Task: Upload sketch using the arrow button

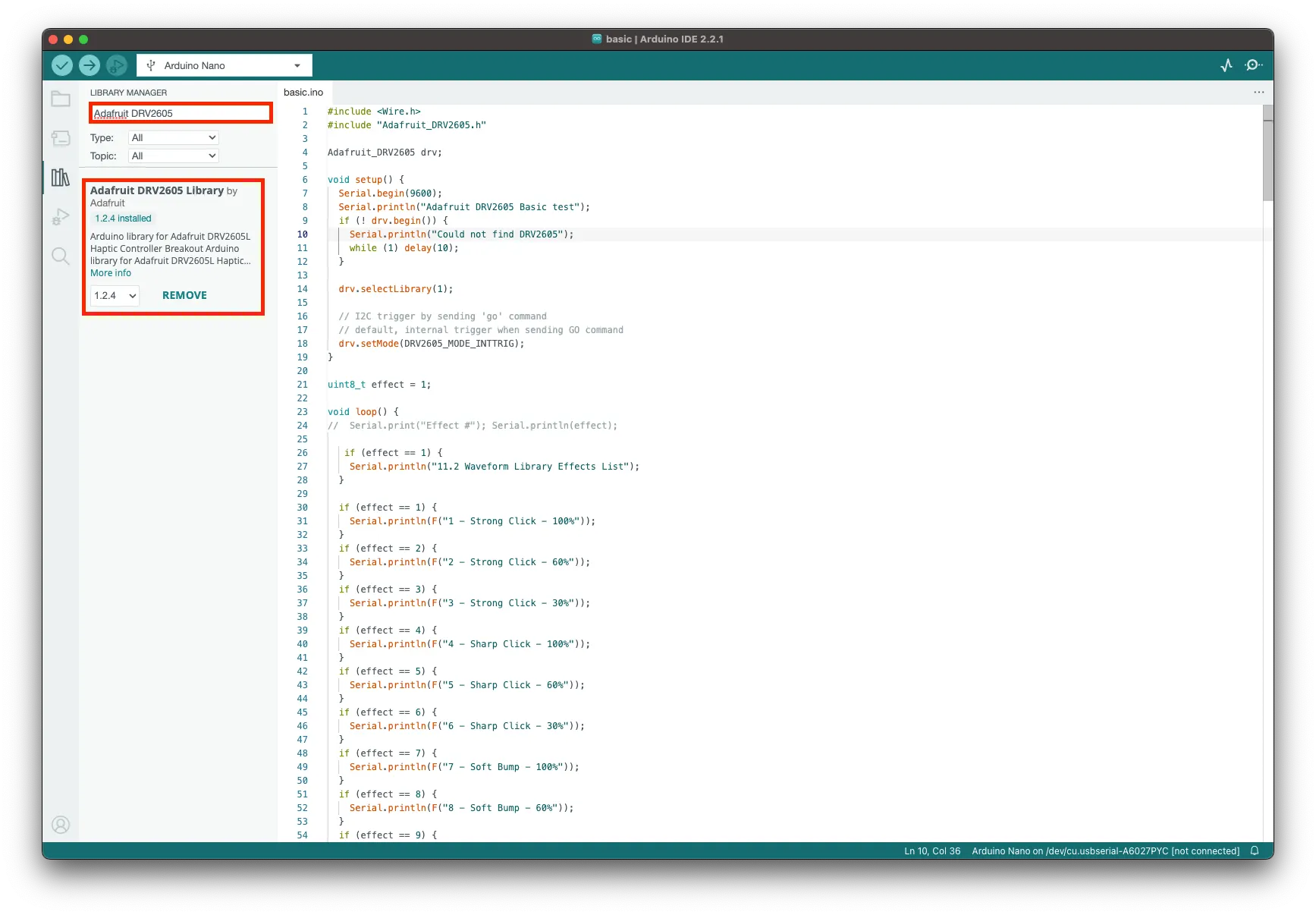Action: click(x=90, y=65)
